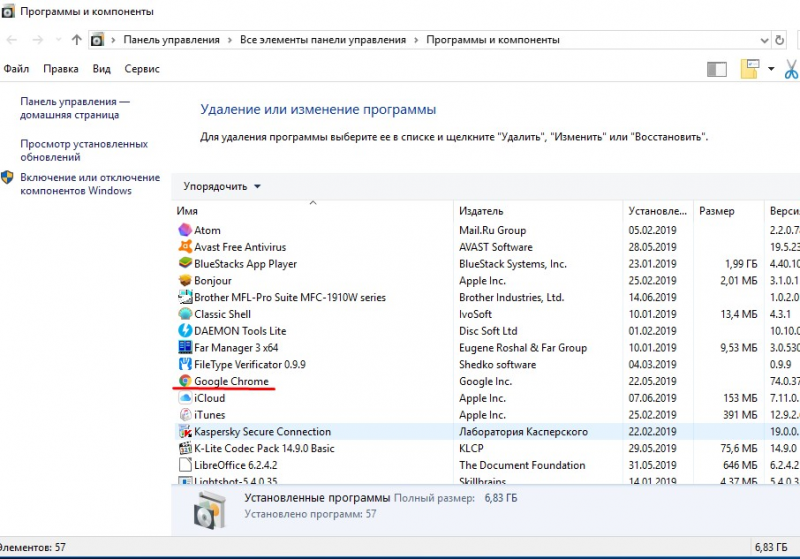Click KLCP publisher cell
Image resolution: width=800 pixels, height=559 pixels.
point(471,448)
